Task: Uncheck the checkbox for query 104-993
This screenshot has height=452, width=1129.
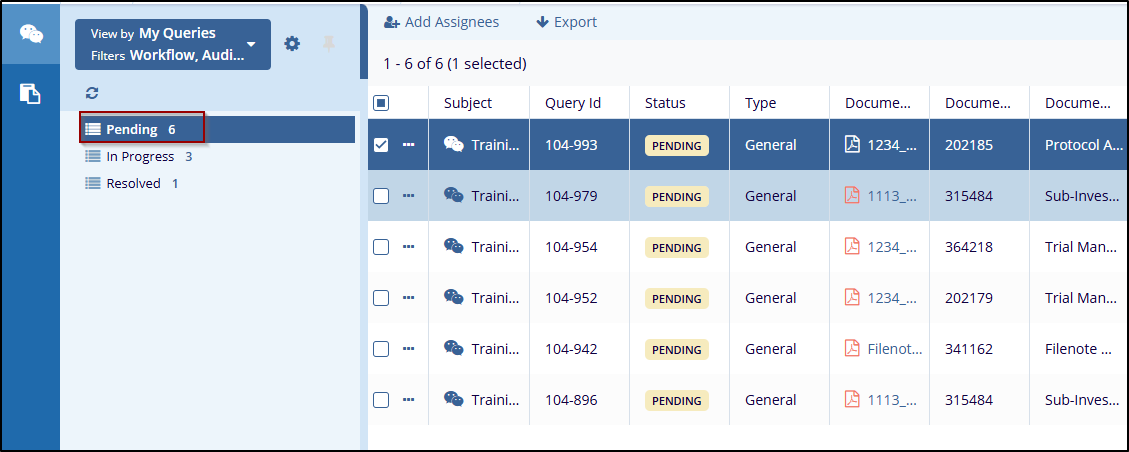Action: (x=381, y=145)
